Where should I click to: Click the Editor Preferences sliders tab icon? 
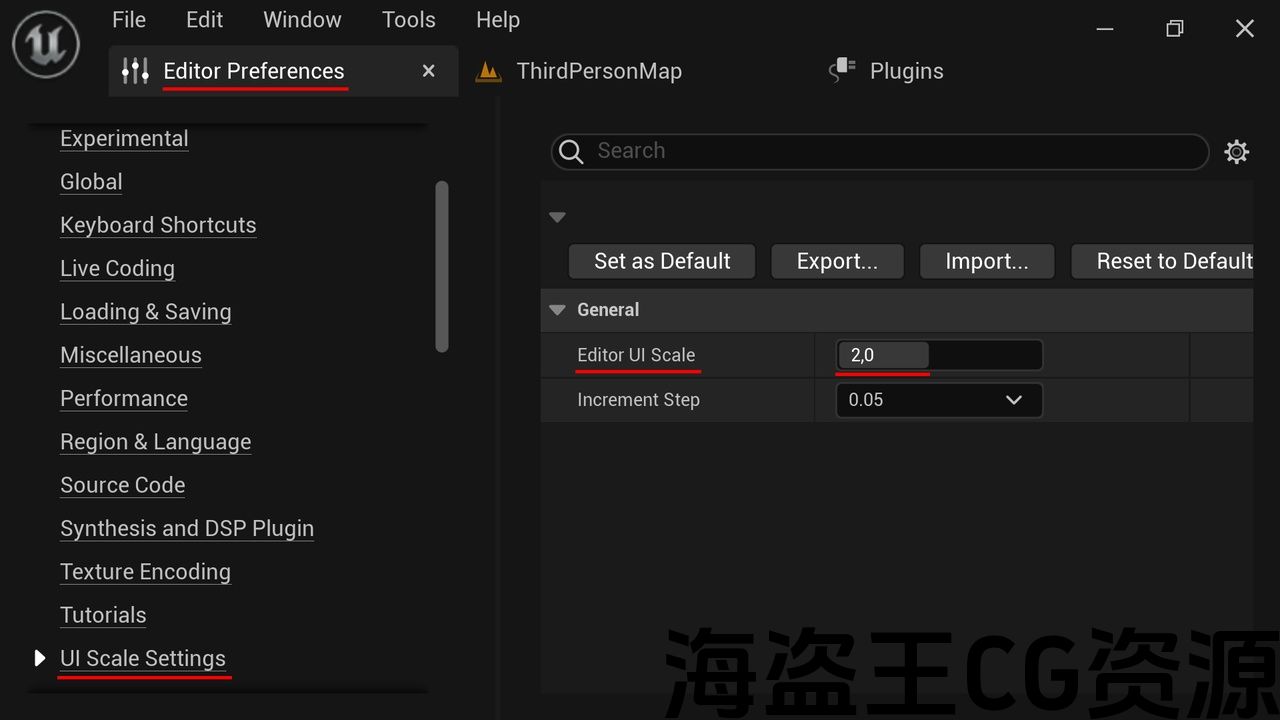(x=135, y=71)
